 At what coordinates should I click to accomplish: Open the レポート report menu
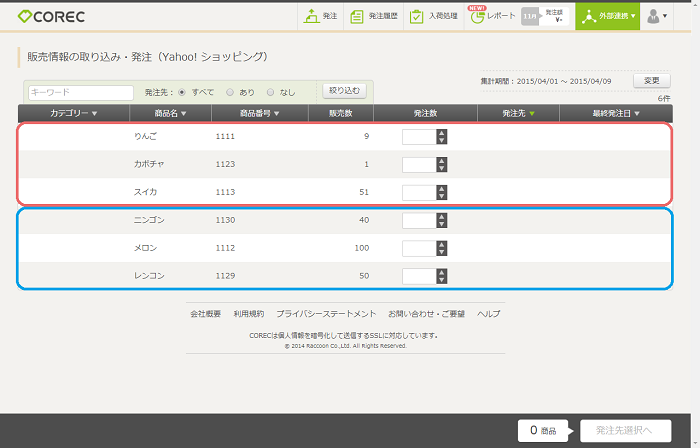tap(493, 16)
